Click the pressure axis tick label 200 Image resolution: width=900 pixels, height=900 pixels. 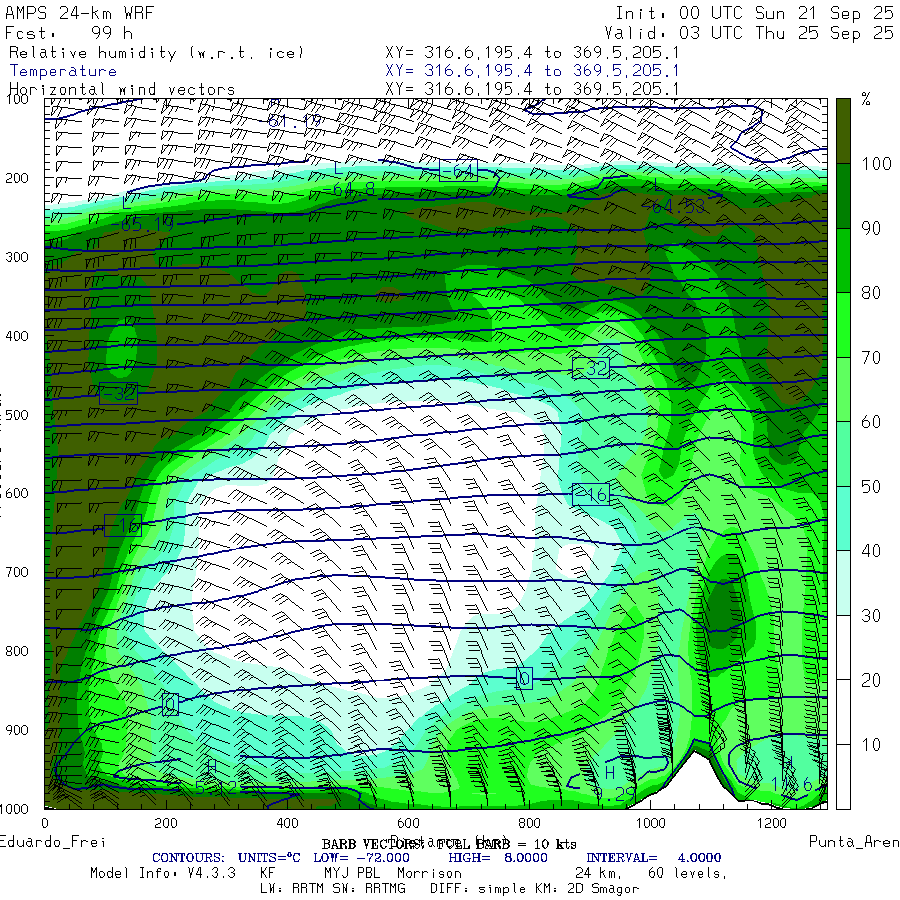[x=17, y=179]
